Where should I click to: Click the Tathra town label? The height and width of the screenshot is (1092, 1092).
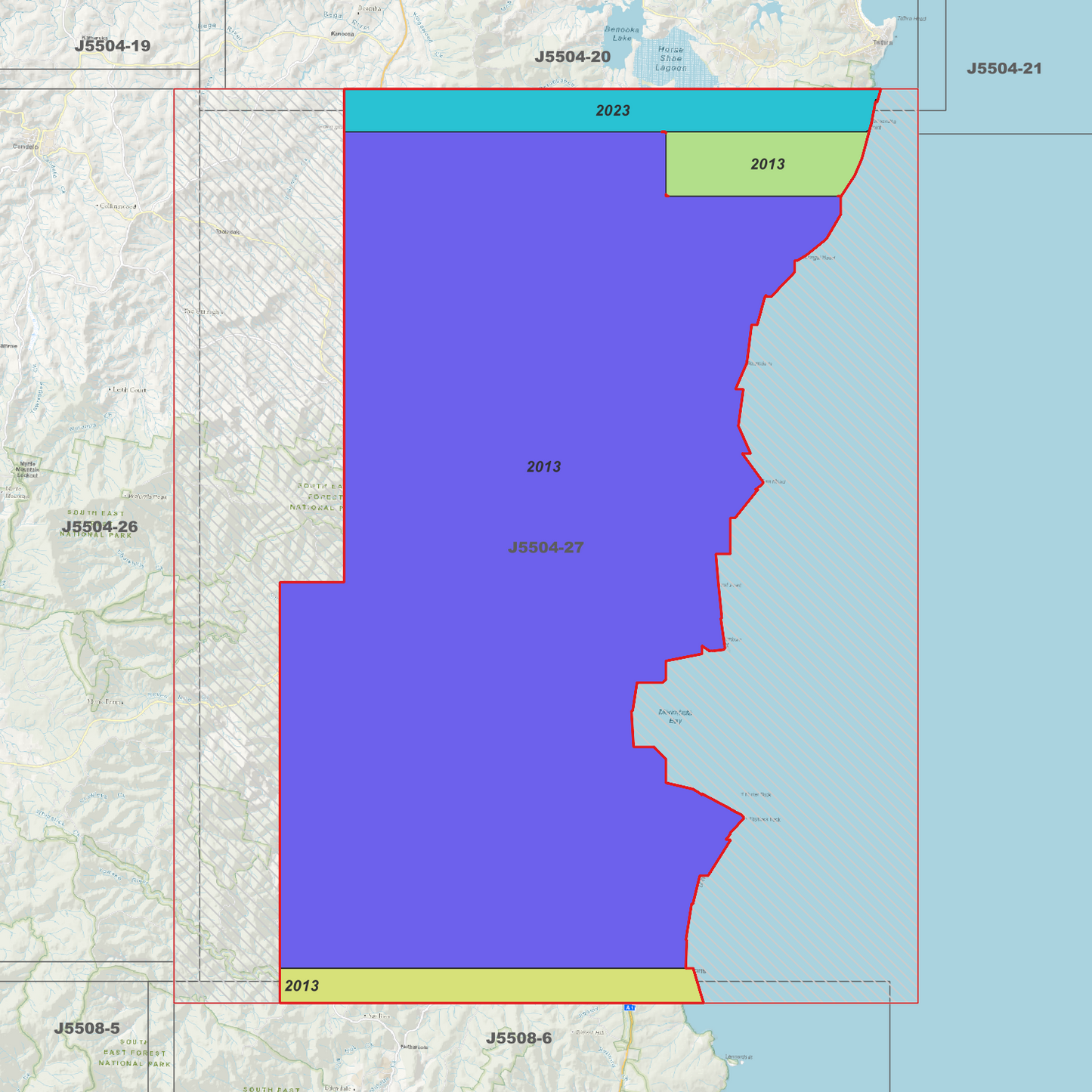pyautogui.click(x=883, y=43)
